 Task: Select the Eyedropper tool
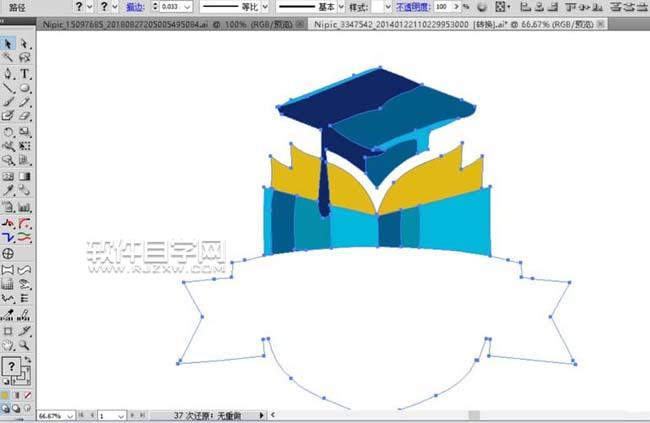point(7,190)
